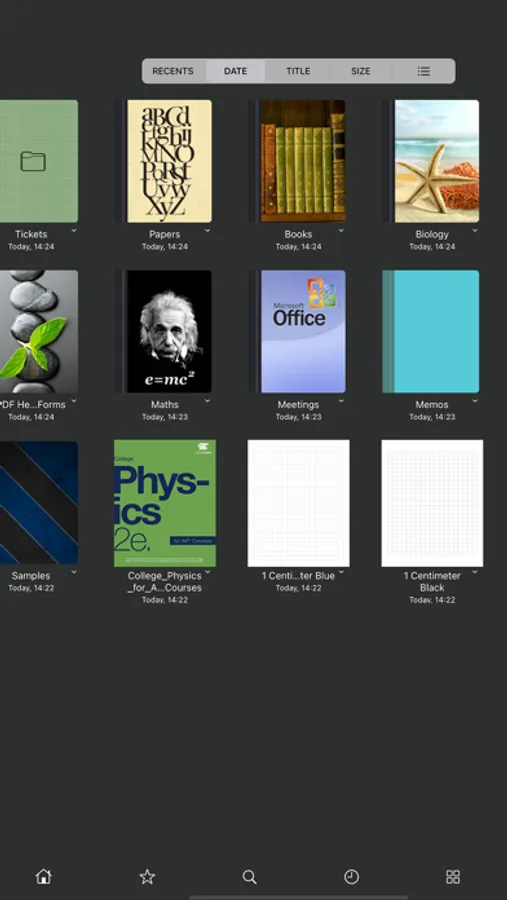Open the Papers notebook cover
Viewport: 507px width, 900px height.
pyautogui.click(x=164, y=161)
